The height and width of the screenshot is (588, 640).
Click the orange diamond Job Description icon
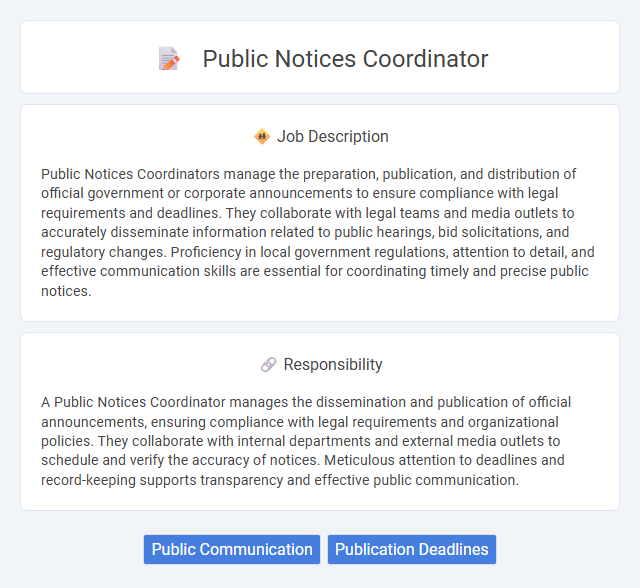point(262,136)
